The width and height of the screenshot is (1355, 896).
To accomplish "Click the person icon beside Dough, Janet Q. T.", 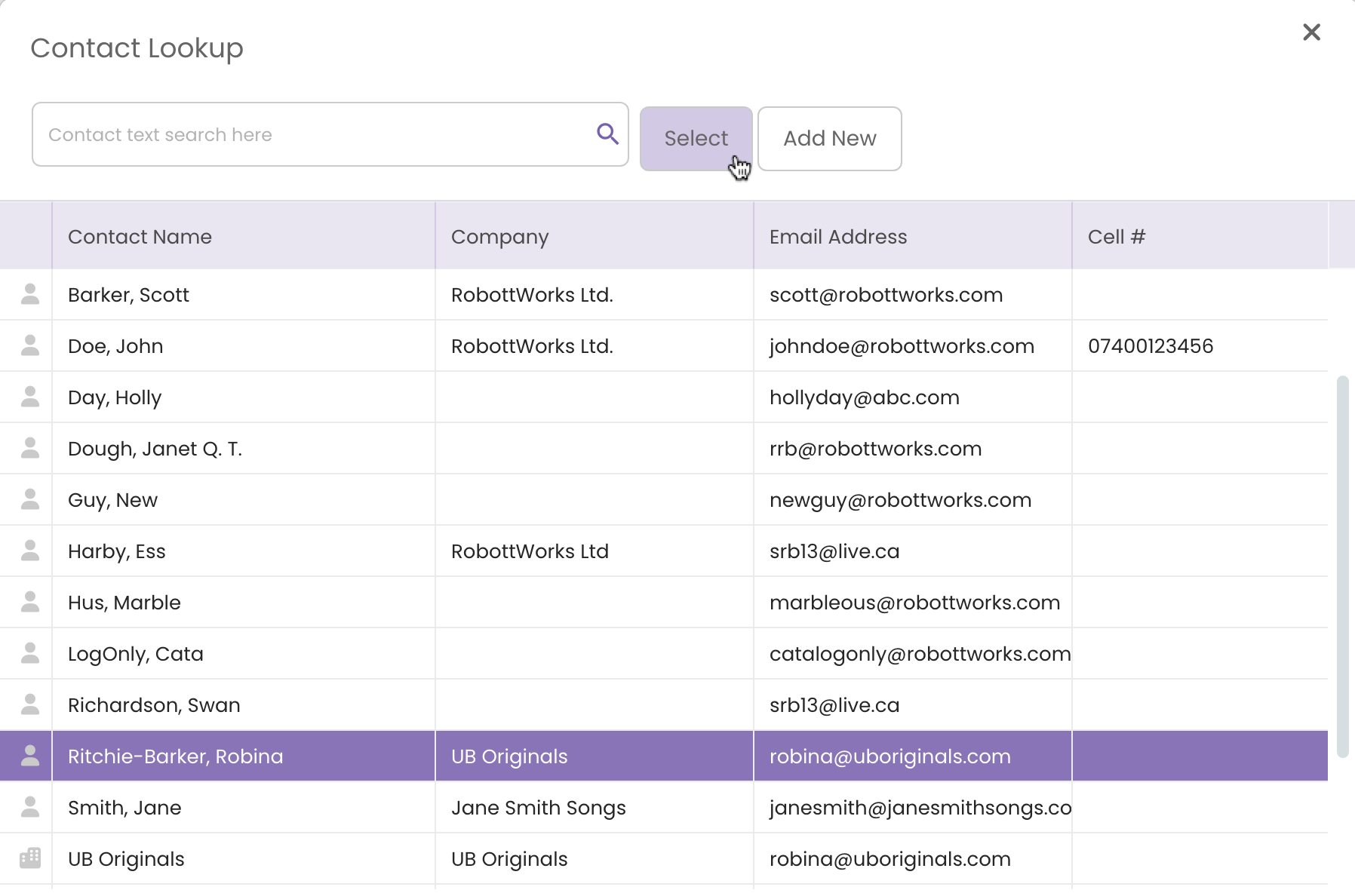I will coord(30,448).
